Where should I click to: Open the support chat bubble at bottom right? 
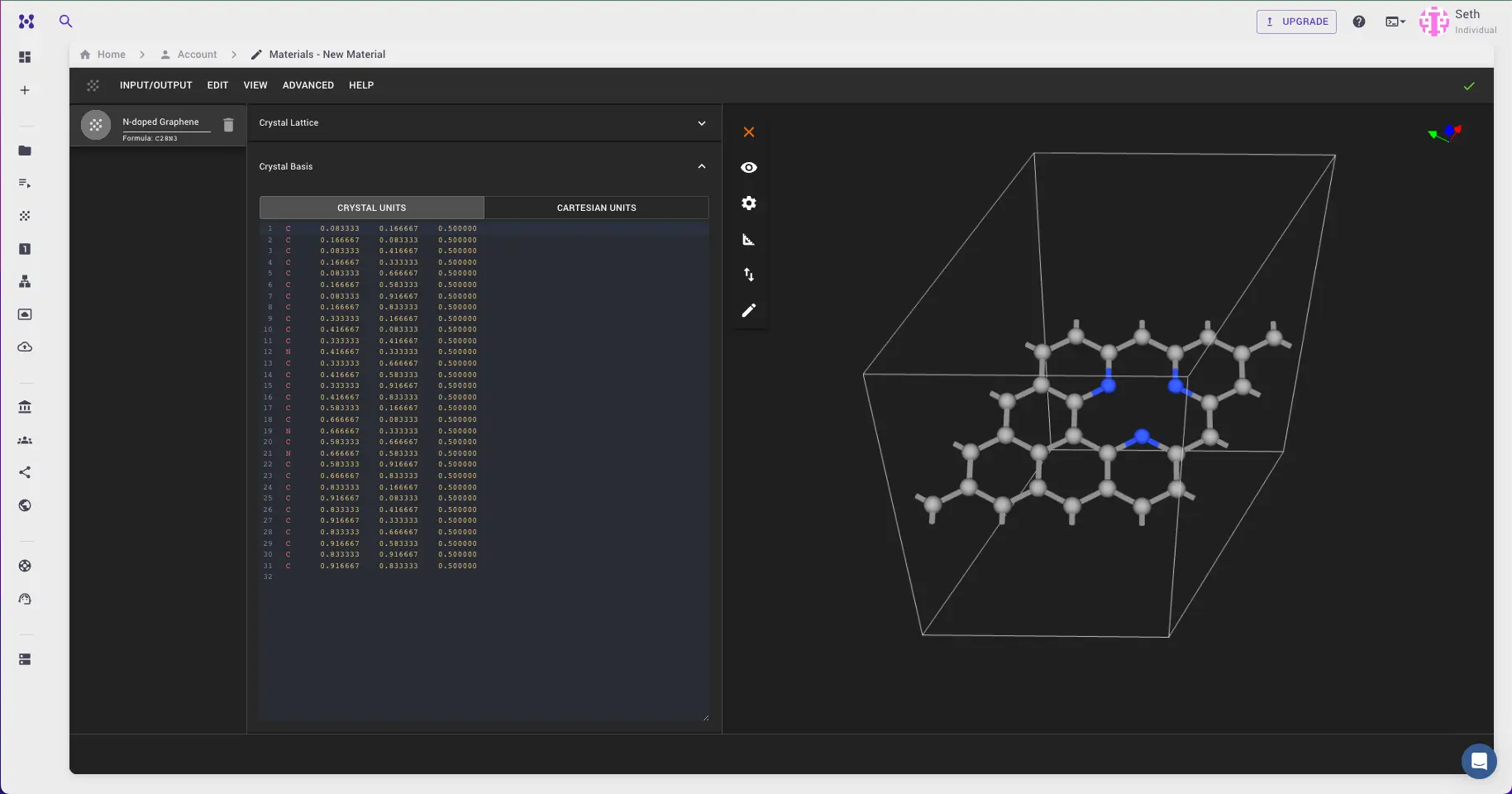[x=1479, y=761]
